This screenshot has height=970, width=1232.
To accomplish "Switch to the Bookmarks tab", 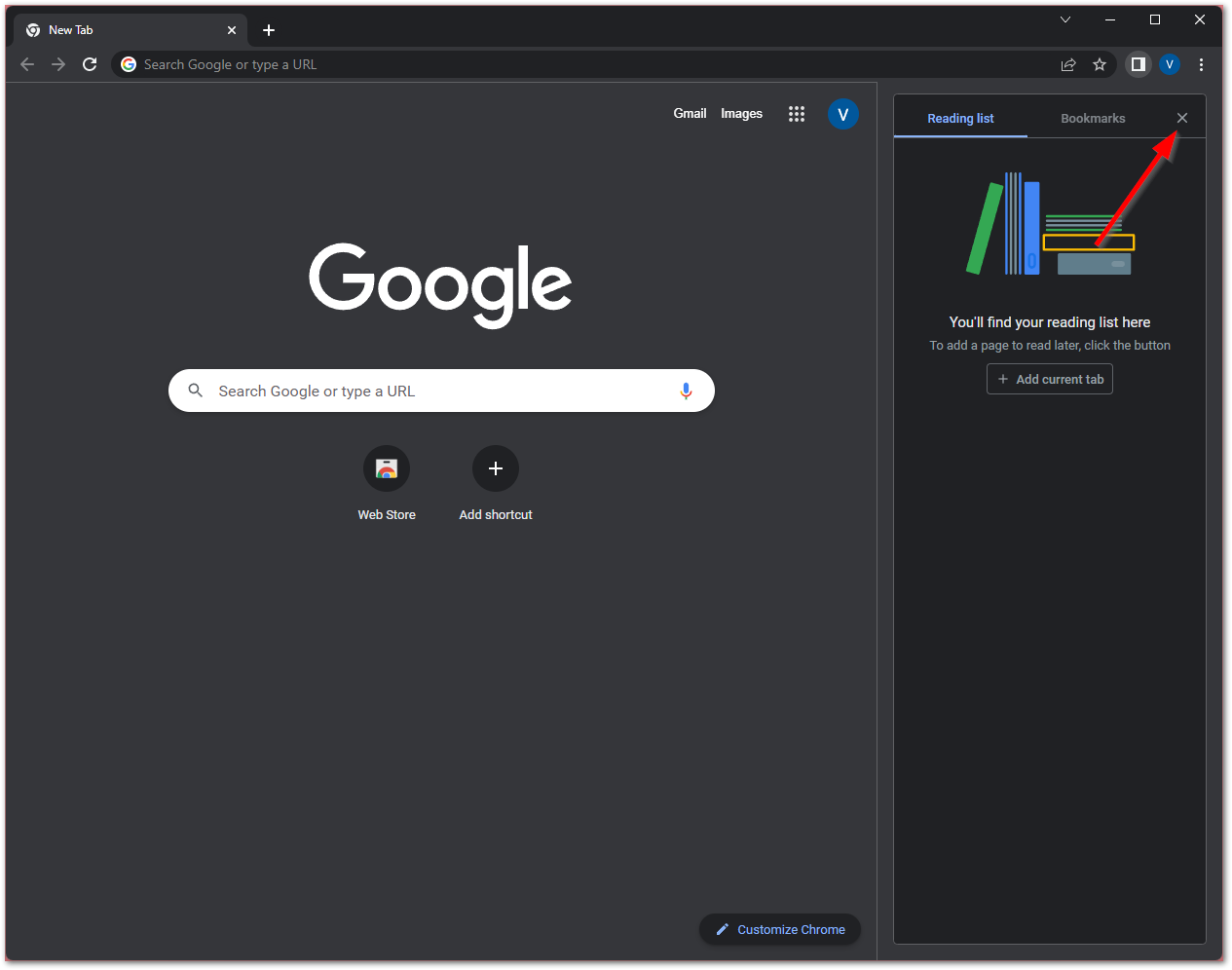I will [1093, 118].
